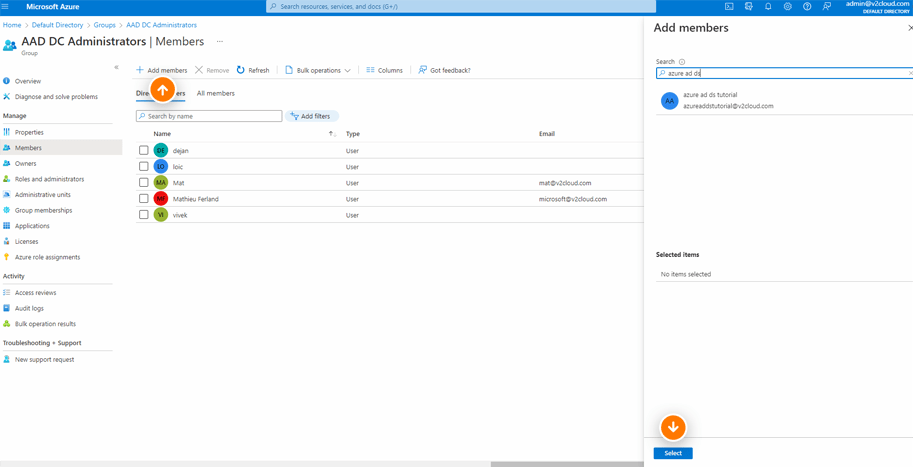Image resolution: width=913 pixels, height=467 pixels.
Task: Collapse the left navigation with double chevron
Action: 116,68
